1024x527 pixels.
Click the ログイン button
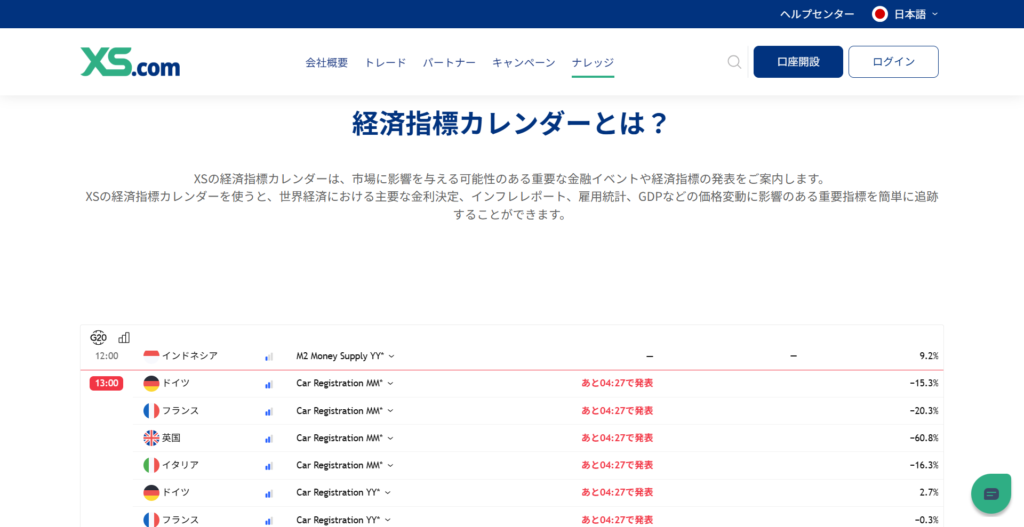(893, 62)
